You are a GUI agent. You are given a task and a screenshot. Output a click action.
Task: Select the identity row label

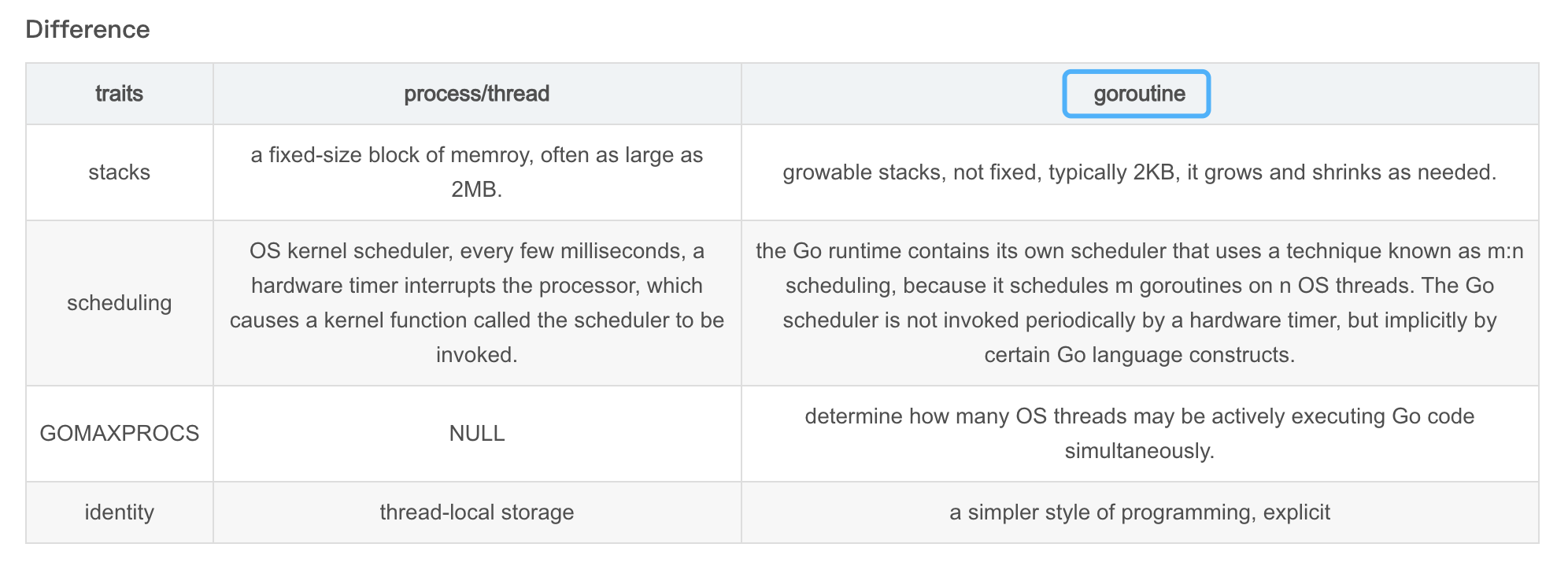120,512
